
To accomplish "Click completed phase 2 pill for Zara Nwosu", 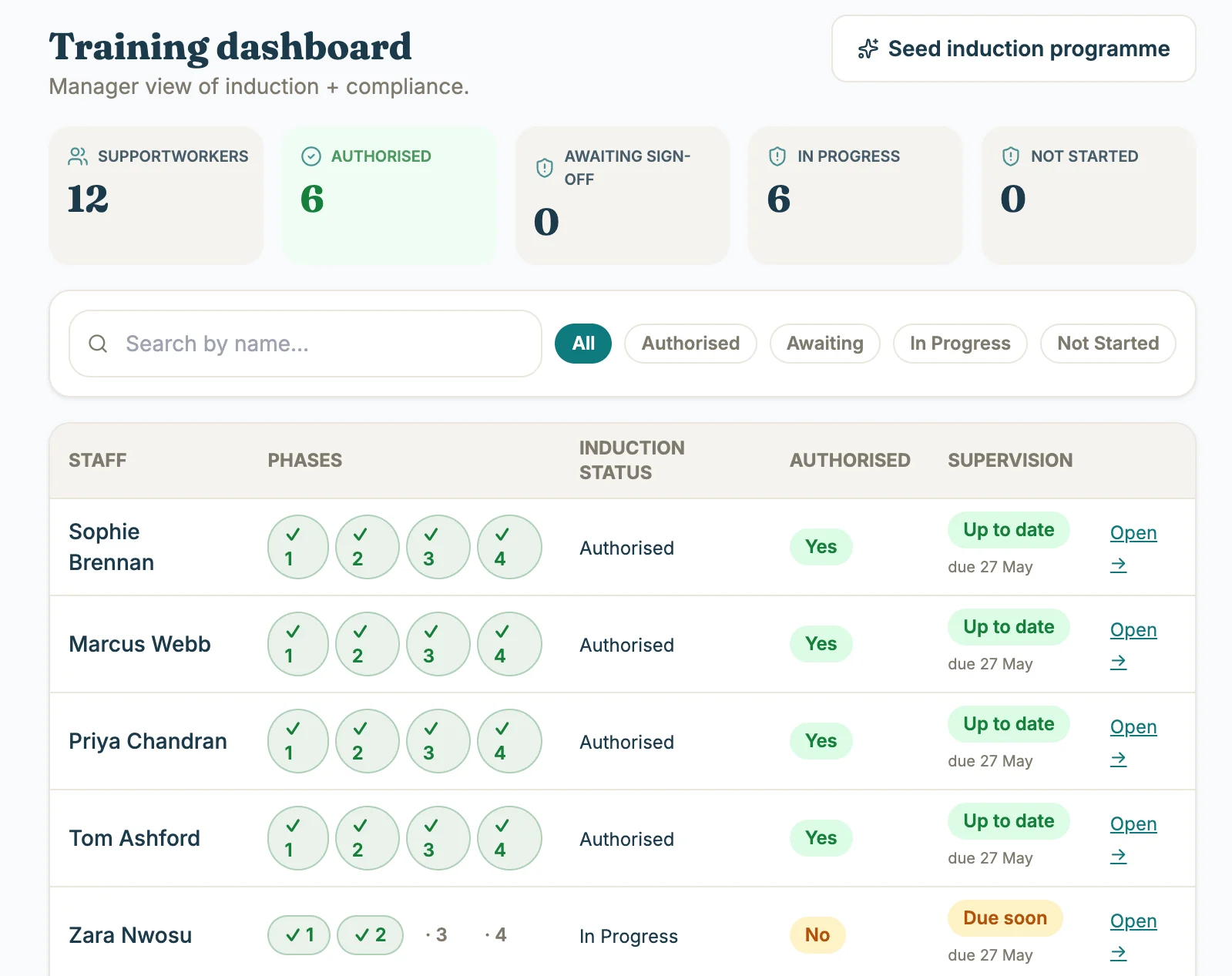I will click(371, 935).
